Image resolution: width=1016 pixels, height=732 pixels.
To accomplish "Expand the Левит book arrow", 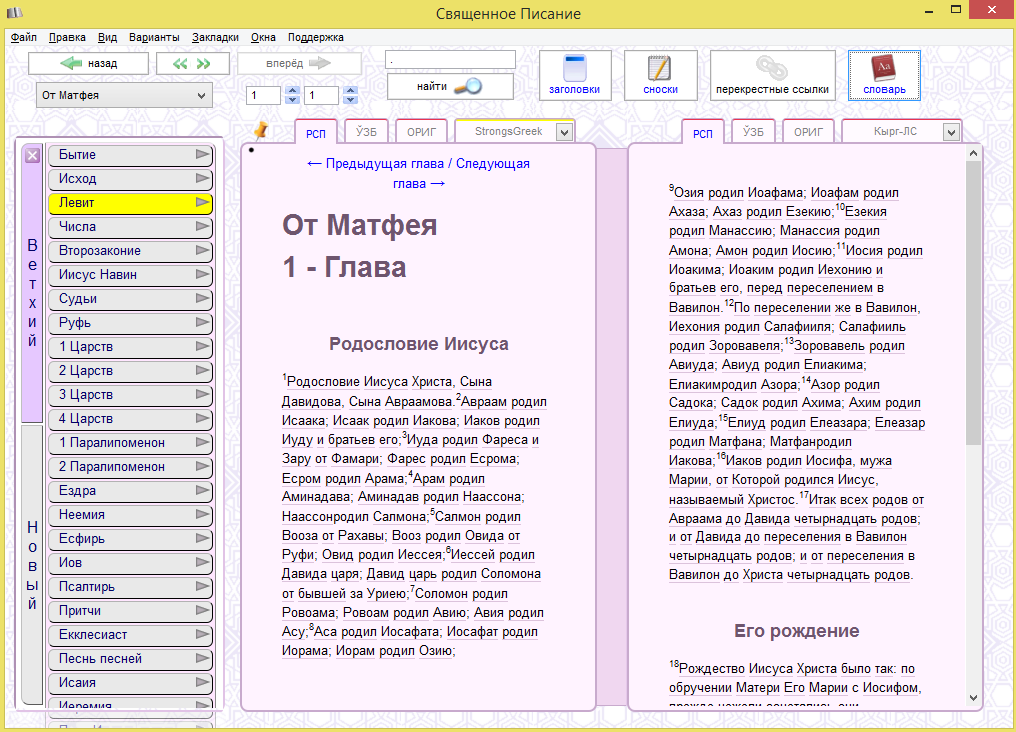I will coord(203,203).
